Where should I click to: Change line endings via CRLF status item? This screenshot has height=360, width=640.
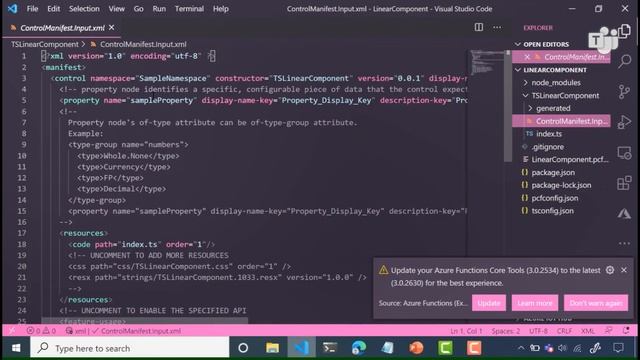coord(564,331)
